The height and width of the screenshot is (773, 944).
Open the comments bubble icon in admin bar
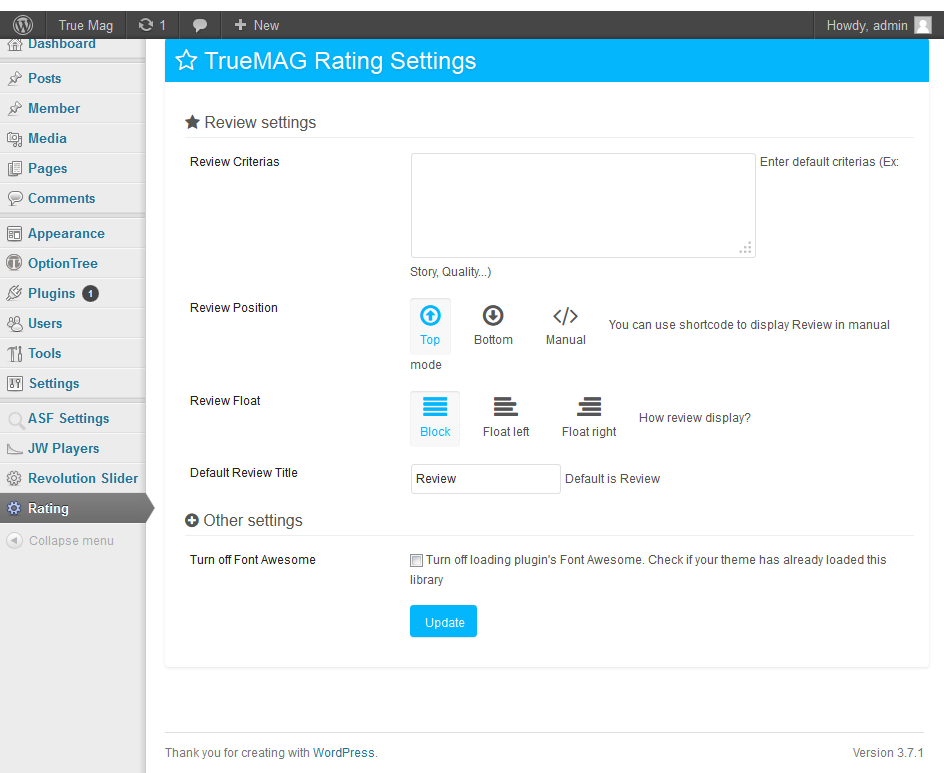coord(200,25)
